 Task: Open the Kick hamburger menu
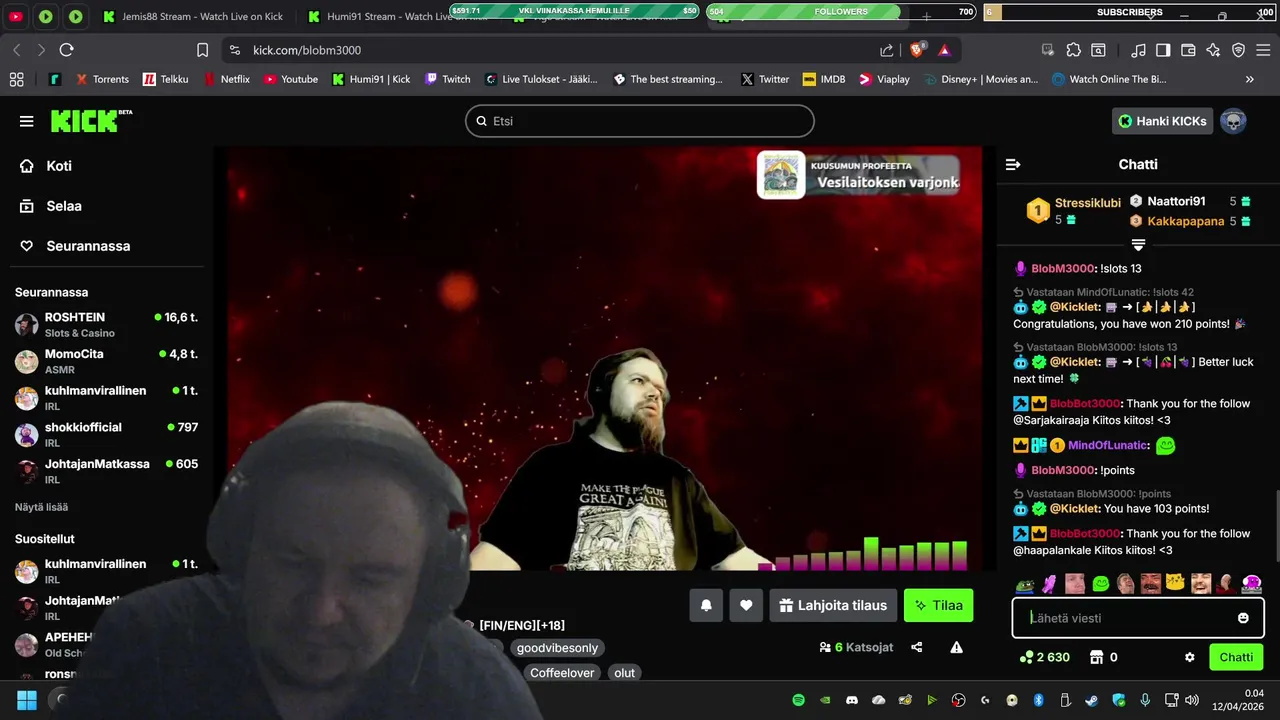click(x=26, y=121)
